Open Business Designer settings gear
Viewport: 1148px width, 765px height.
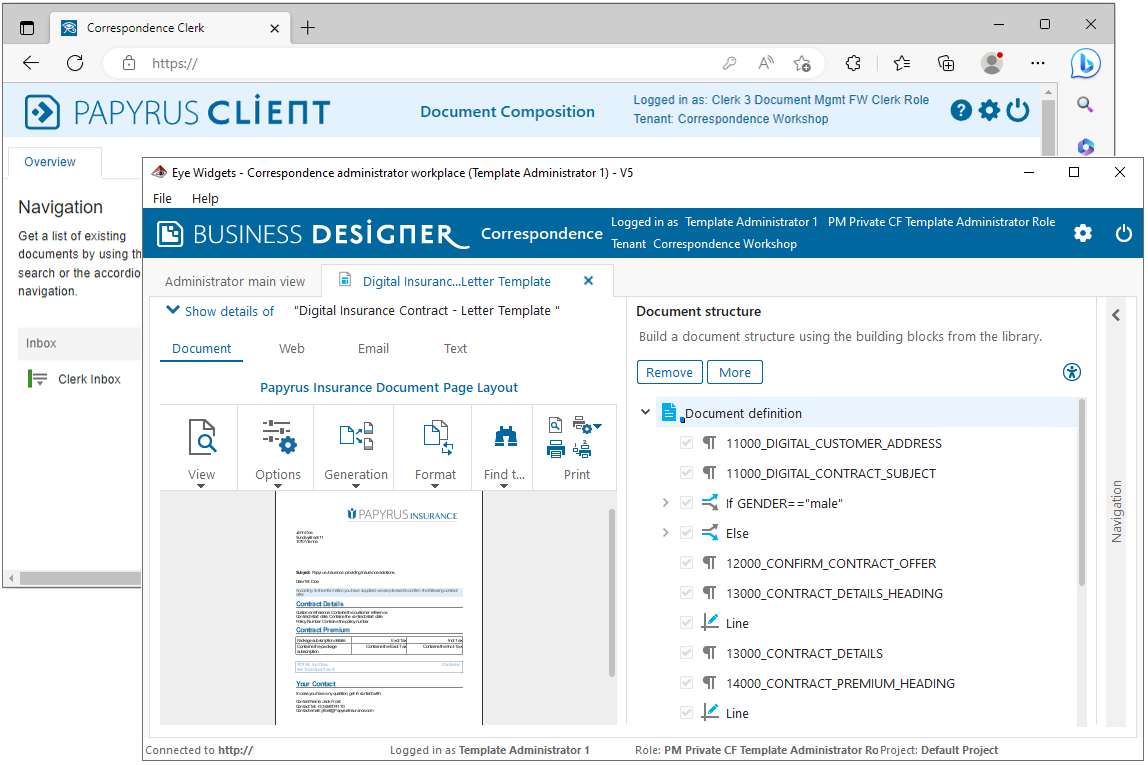pos(1082,233)
